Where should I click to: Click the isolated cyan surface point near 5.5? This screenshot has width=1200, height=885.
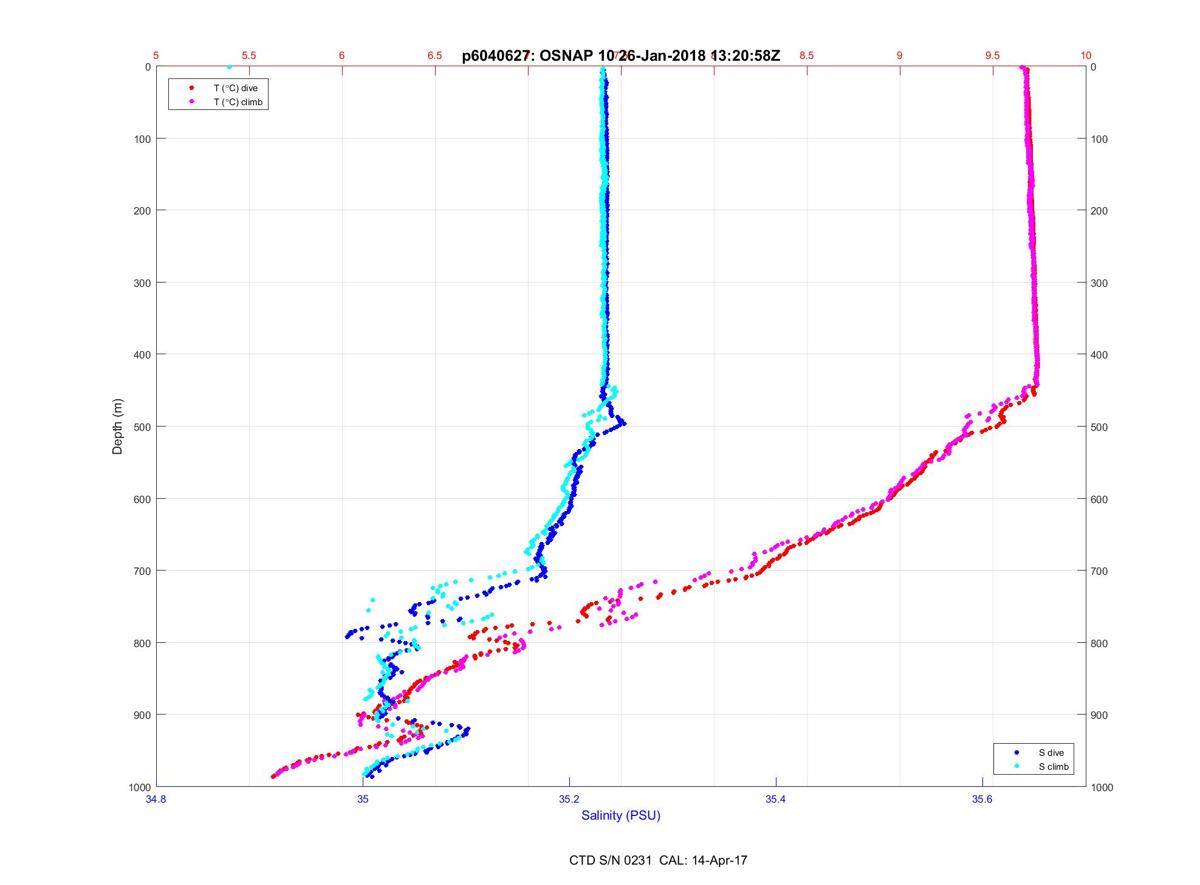coord(229,68)
